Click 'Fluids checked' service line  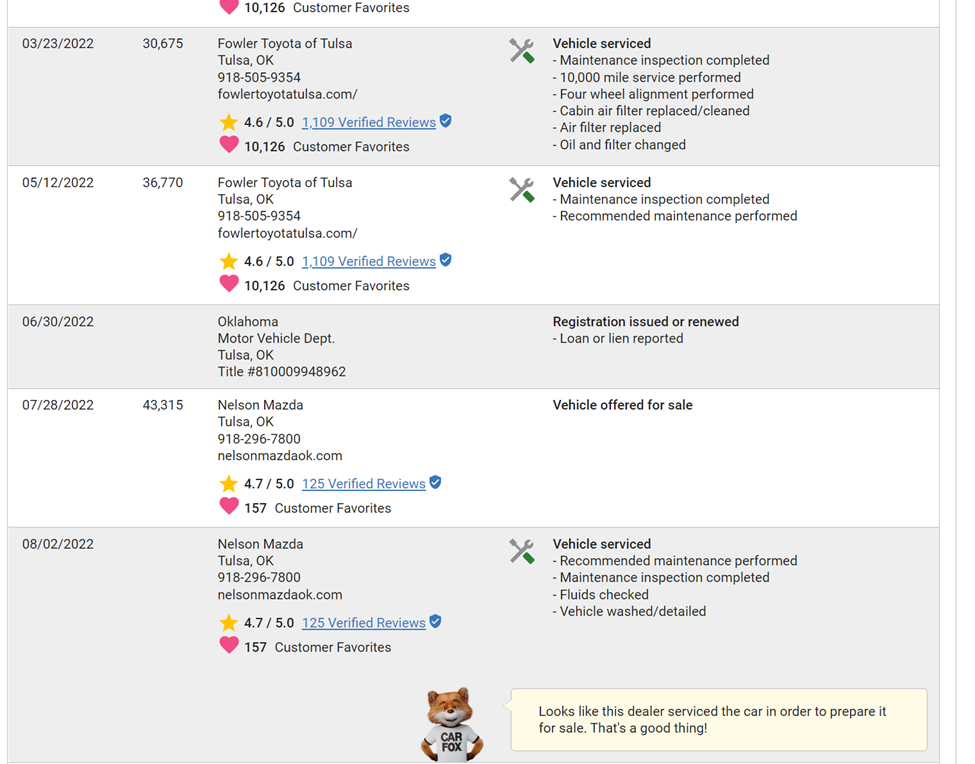(601, 595)
